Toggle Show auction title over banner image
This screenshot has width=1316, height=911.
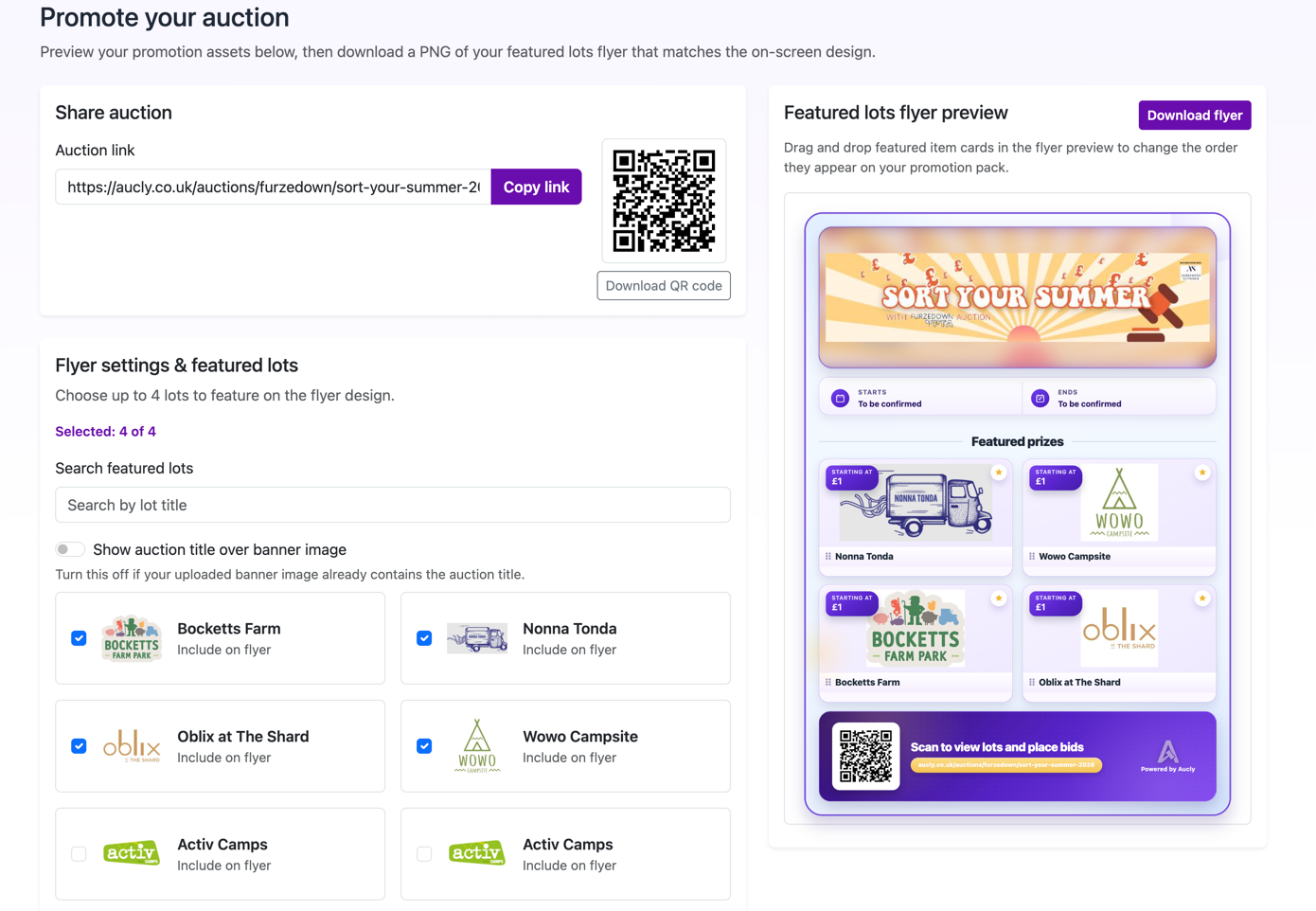[x=70, y=550]
